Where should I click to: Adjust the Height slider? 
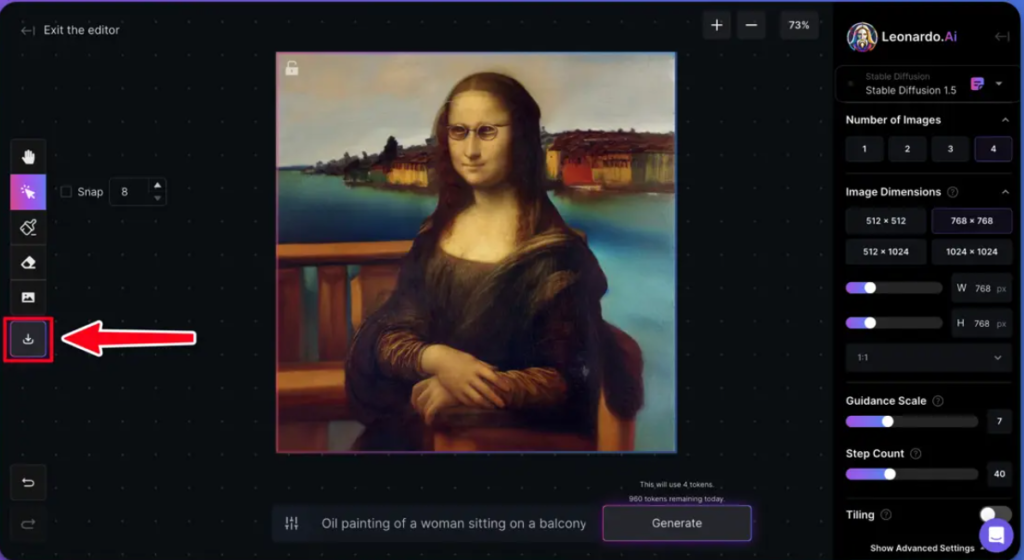[893, 323]
